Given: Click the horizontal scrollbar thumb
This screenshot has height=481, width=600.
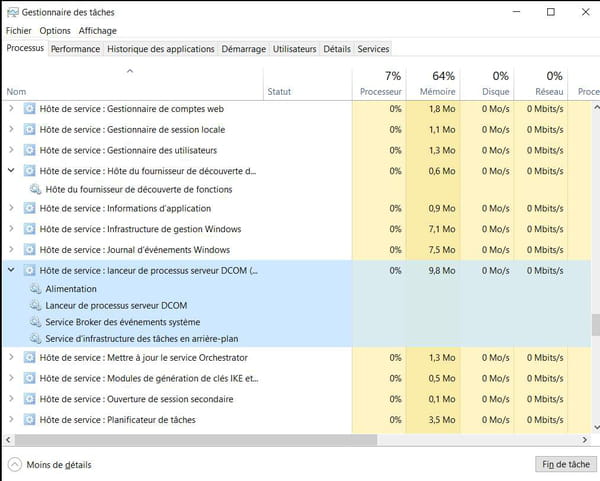Looking at the screenshot, I should [195, 440].
